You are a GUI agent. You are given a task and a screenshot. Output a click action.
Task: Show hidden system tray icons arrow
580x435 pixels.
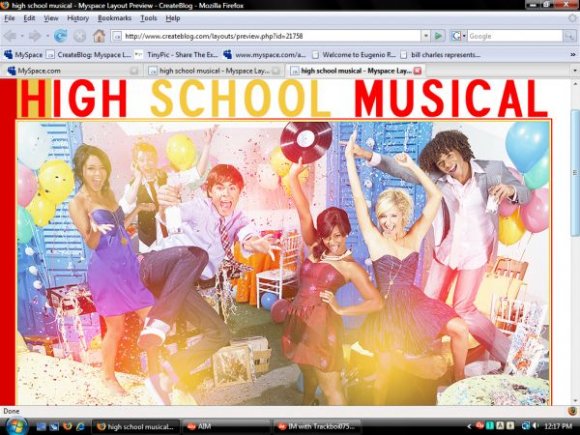click(469, 426)
